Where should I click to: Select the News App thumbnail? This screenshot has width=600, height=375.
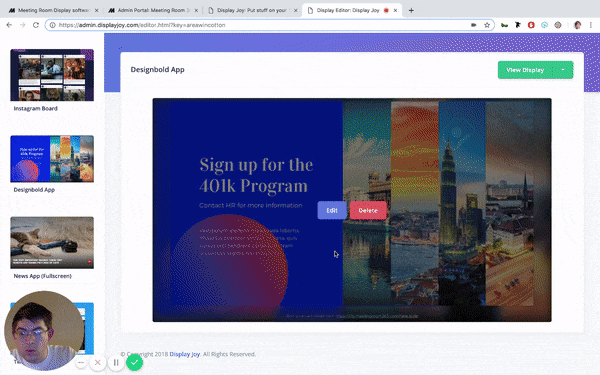(52, 243)
